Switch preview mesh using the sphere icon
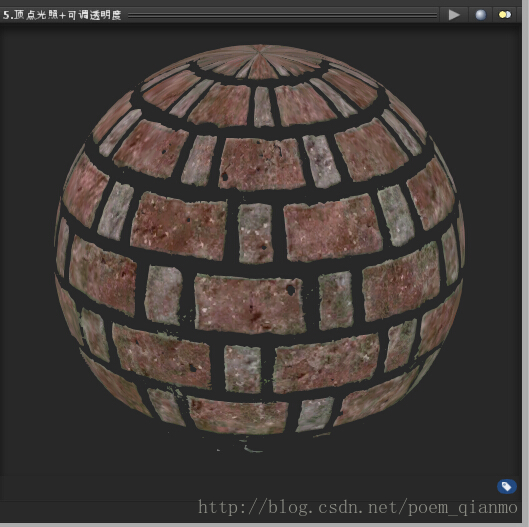This screenshot has height=527, width=529. click(x=480, y=15)
